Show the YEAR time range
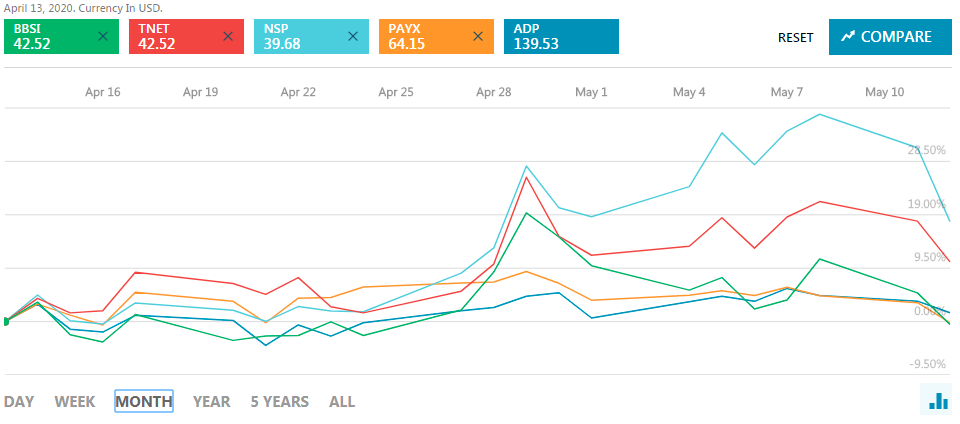 [211, 402]
